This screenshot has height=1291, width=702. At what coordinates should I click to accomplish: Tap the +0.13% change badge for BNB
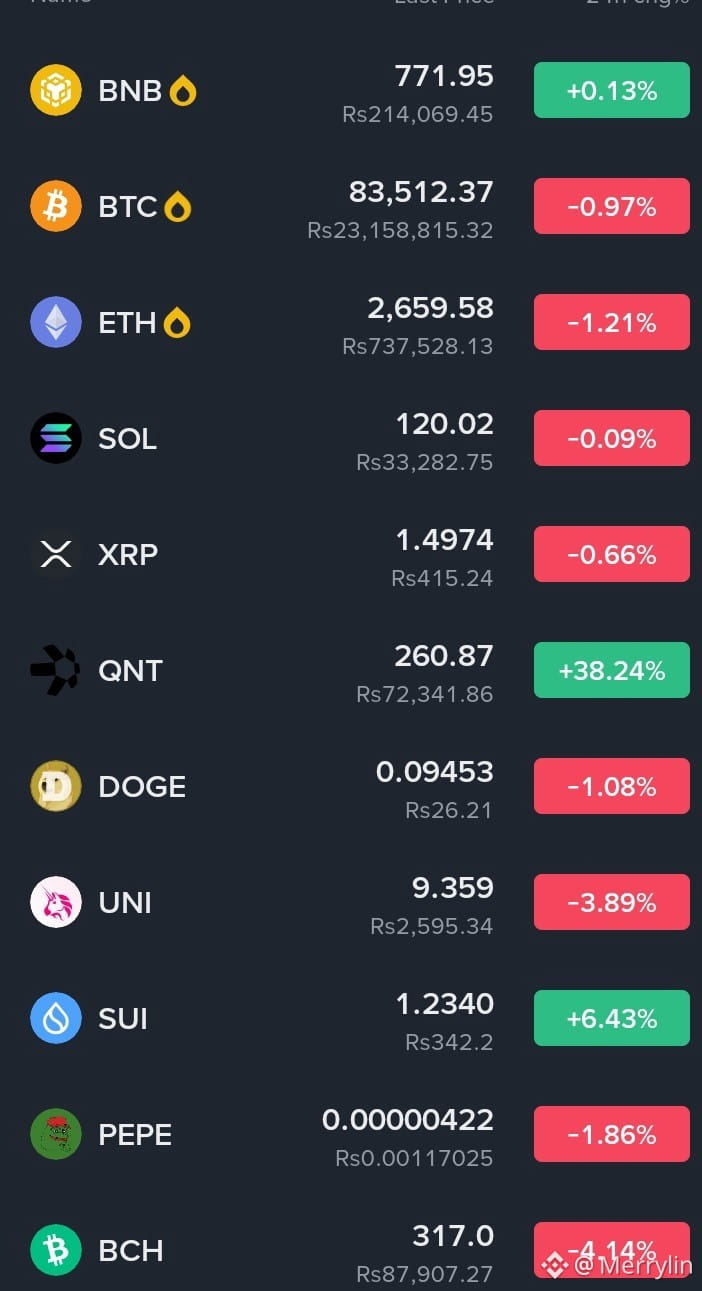(x=612, y=90)
